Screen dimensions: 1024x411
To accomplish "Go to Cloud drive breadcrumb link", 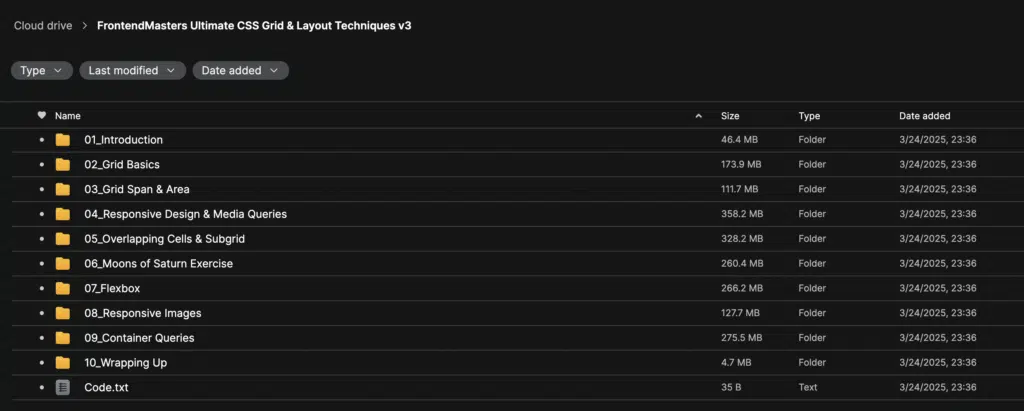I will (x=43, y=26).
